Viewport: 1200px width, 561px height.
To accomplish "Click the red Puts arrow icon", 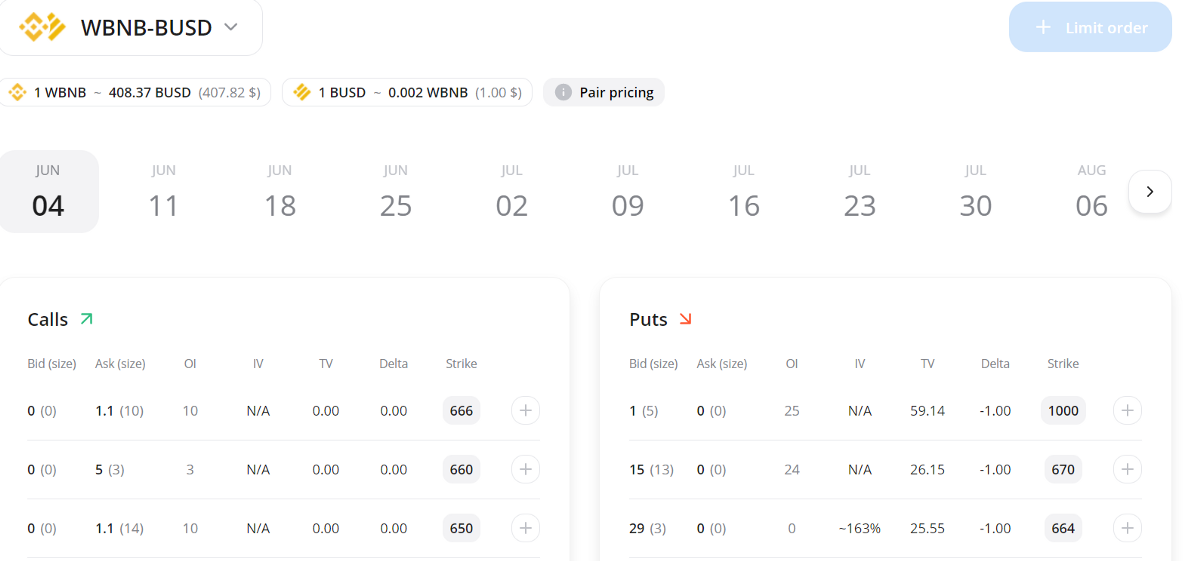I will point(685,319).
